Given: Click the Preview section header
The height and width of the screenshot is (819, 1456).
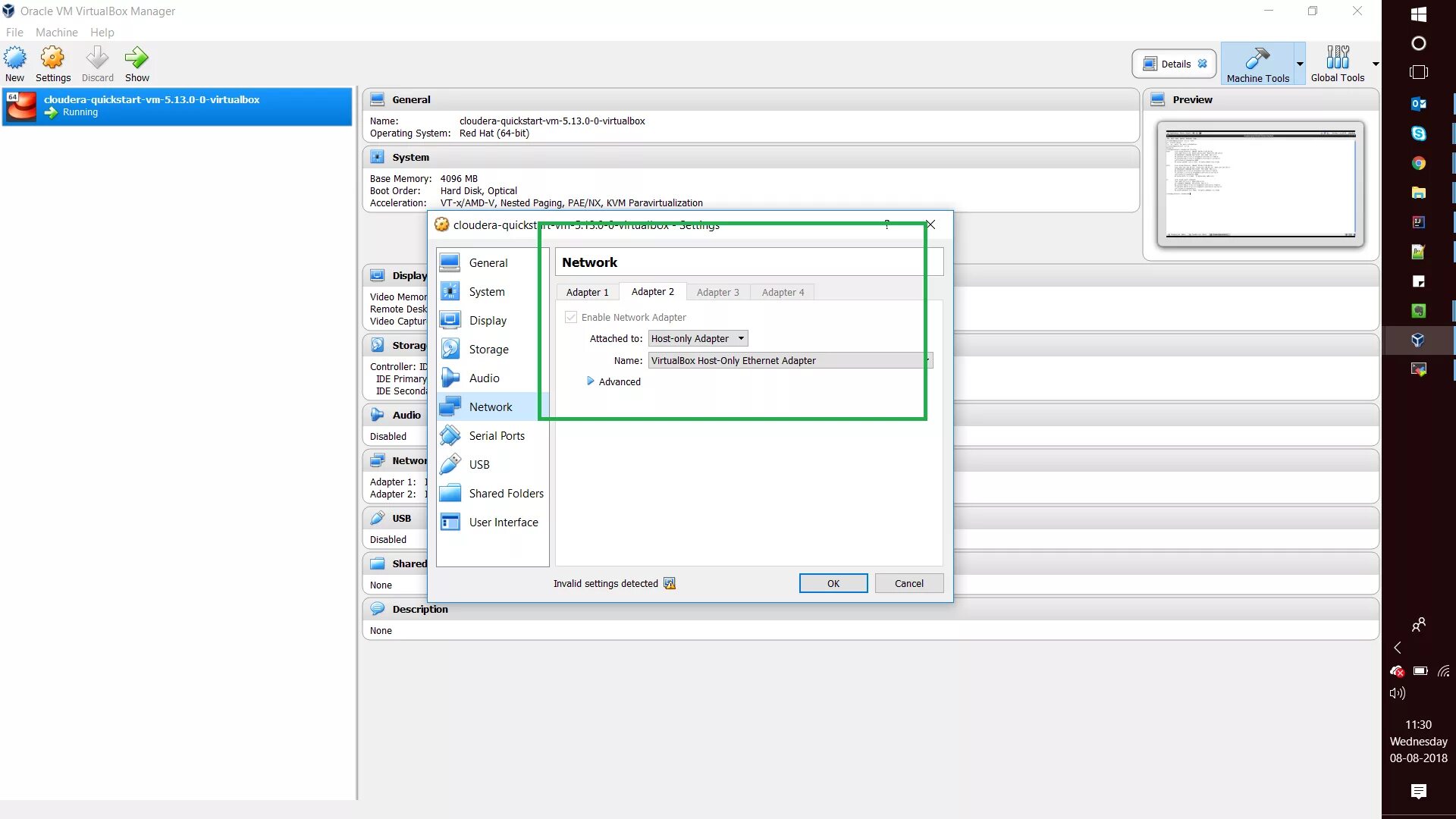Looking at the screenshot, I should pyautogui.click(x=1260, y=99).
